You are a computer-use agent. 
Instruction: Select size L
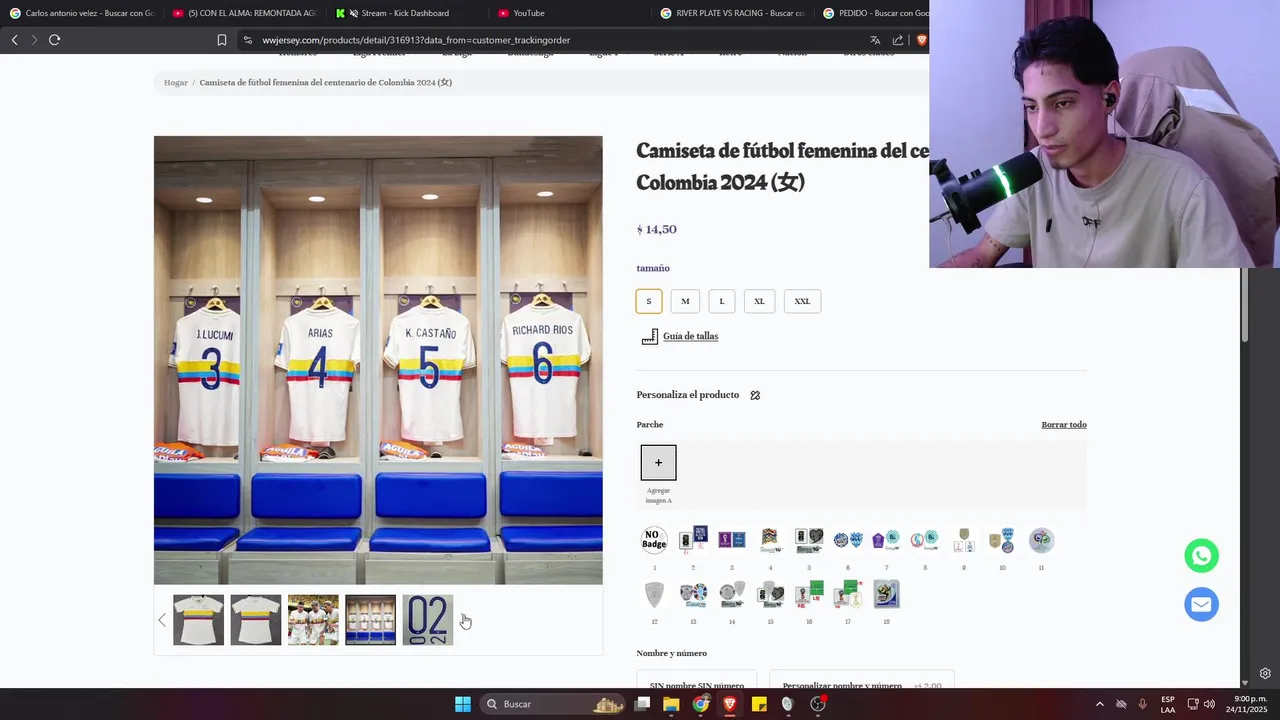pos(722,301)
